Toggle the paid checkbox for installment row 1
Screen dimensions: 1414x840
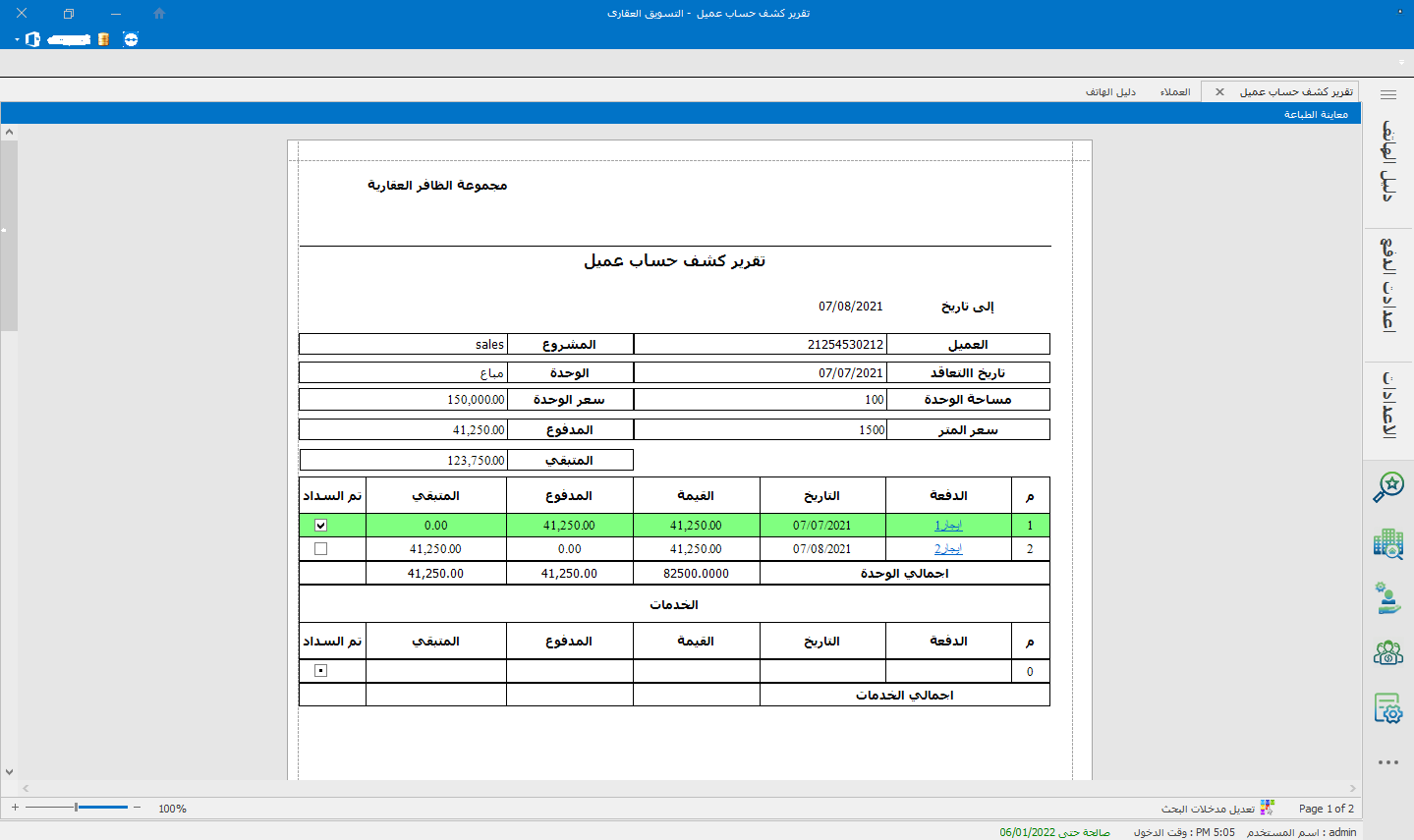(x=320, y=526)
